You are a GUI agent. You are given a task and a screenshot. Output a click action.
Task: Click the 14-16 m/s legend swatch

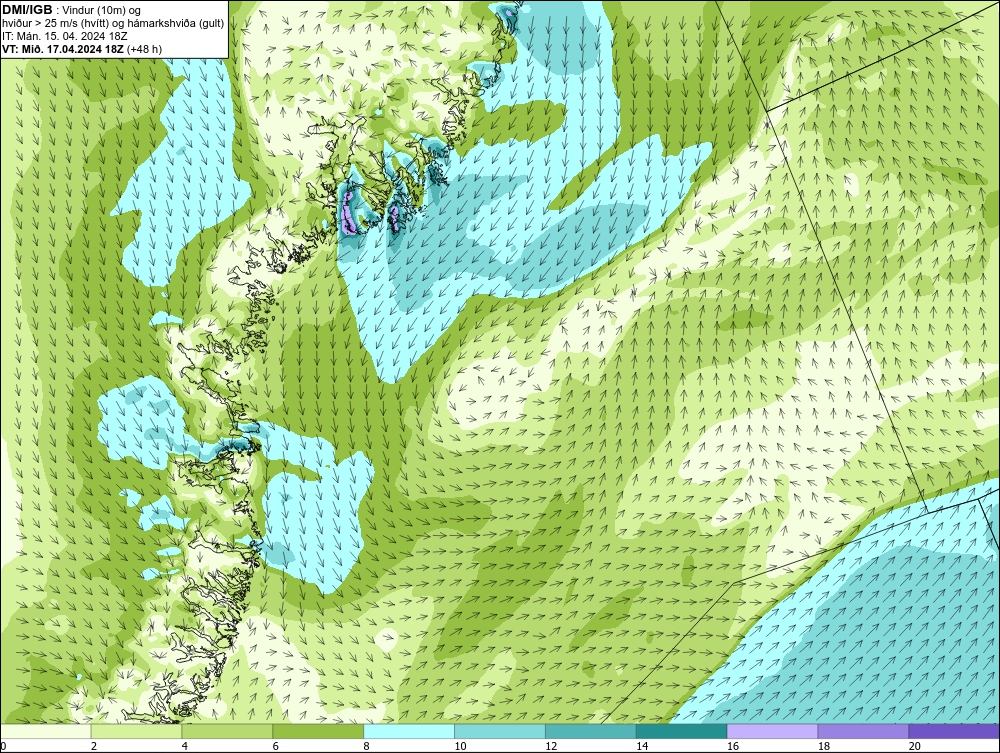click(682, 731)
